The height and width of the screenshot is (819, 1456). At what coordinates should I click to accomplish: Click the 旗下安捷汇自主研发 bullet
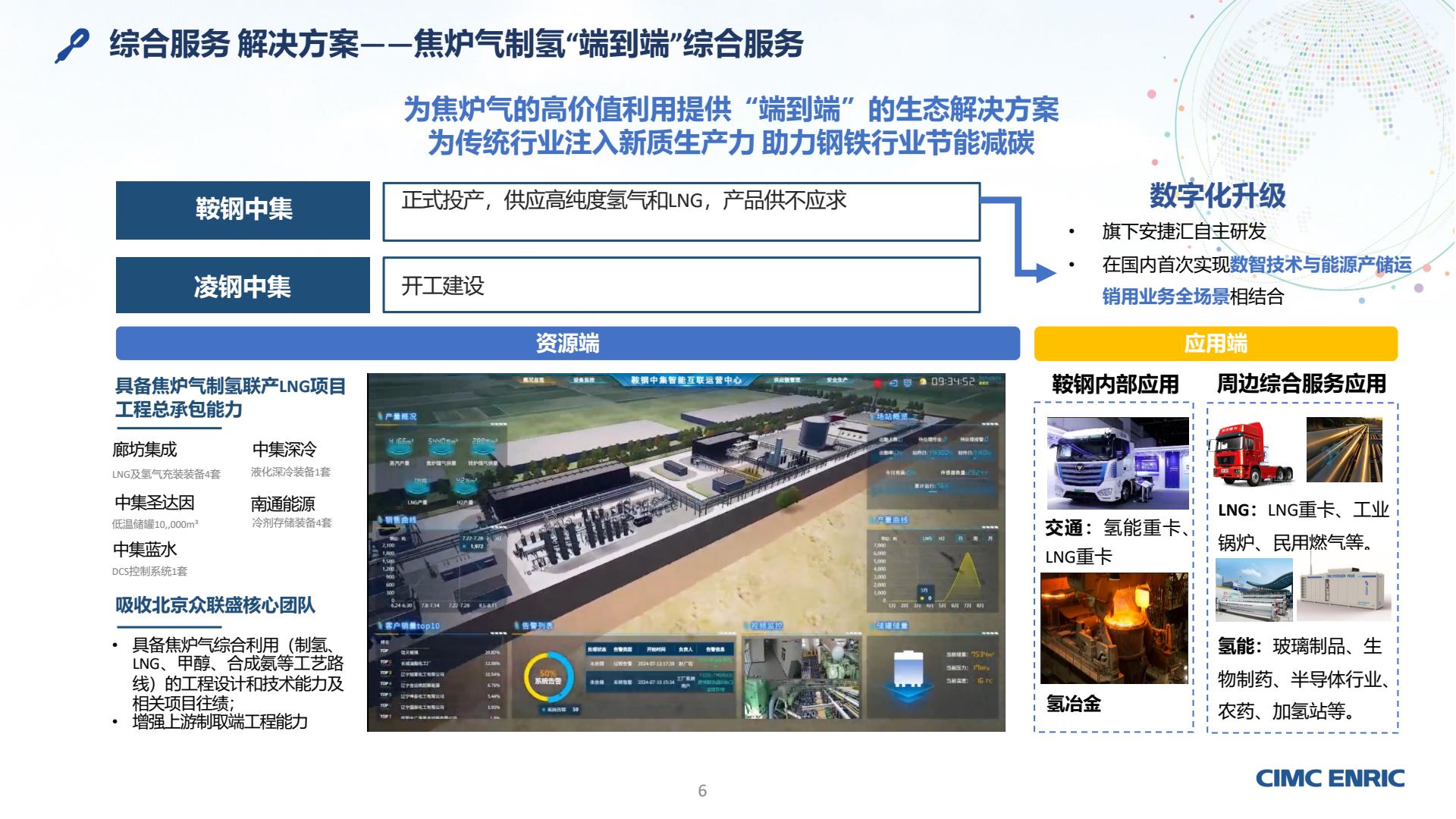tap(1184, 231)
